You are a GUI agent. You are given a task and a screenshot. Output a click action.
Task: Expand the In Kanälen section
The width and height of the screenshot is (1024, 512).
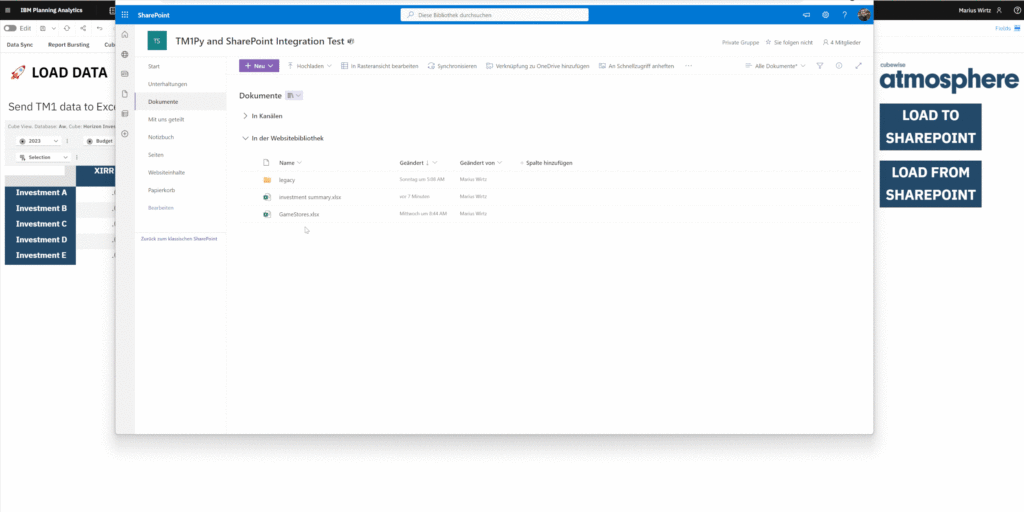click(x=245, y=116)
